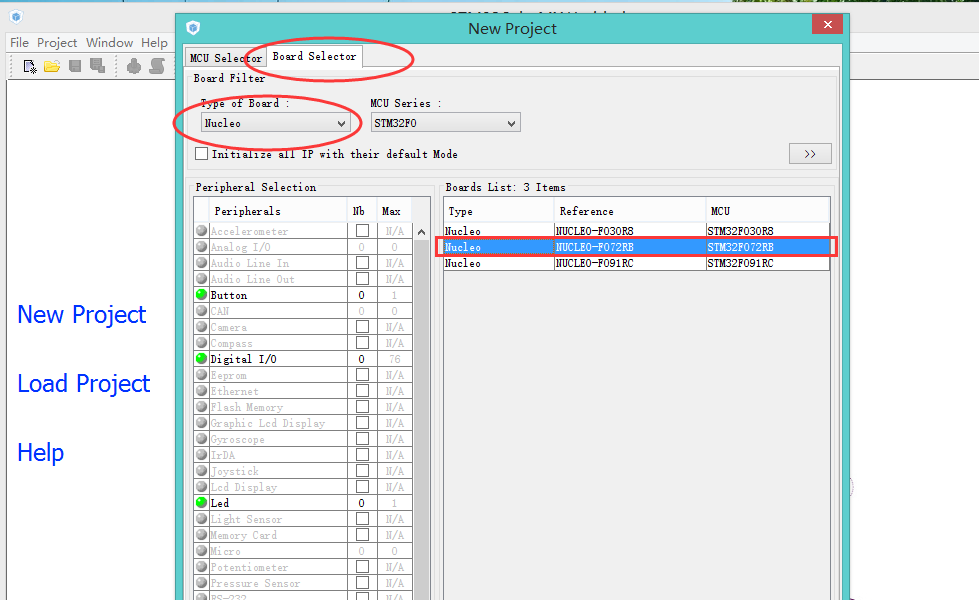
Task: Open the Window menu
Action: 109,42
